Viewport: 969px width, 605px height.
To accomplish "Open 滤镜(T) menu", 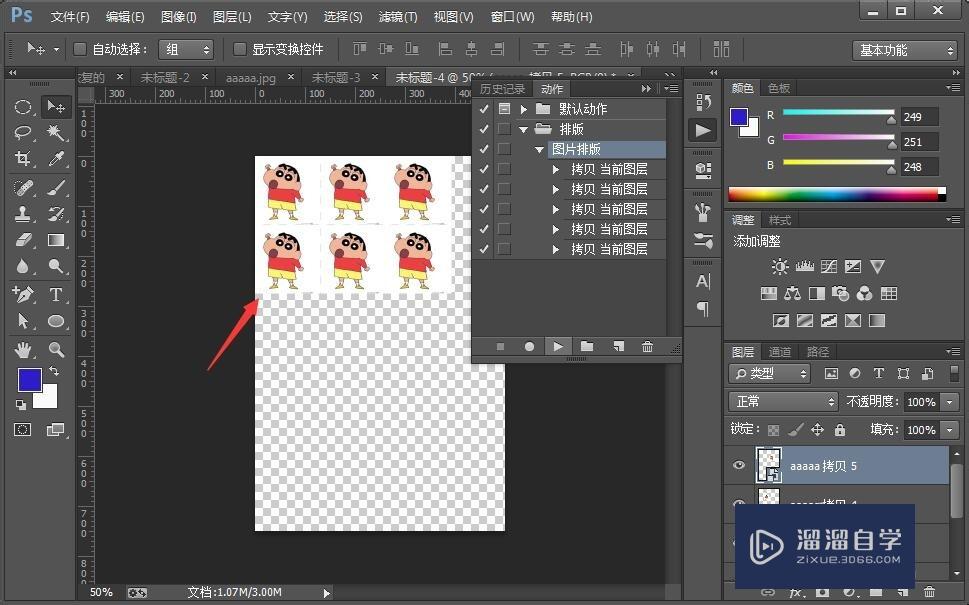I will 397,17.
